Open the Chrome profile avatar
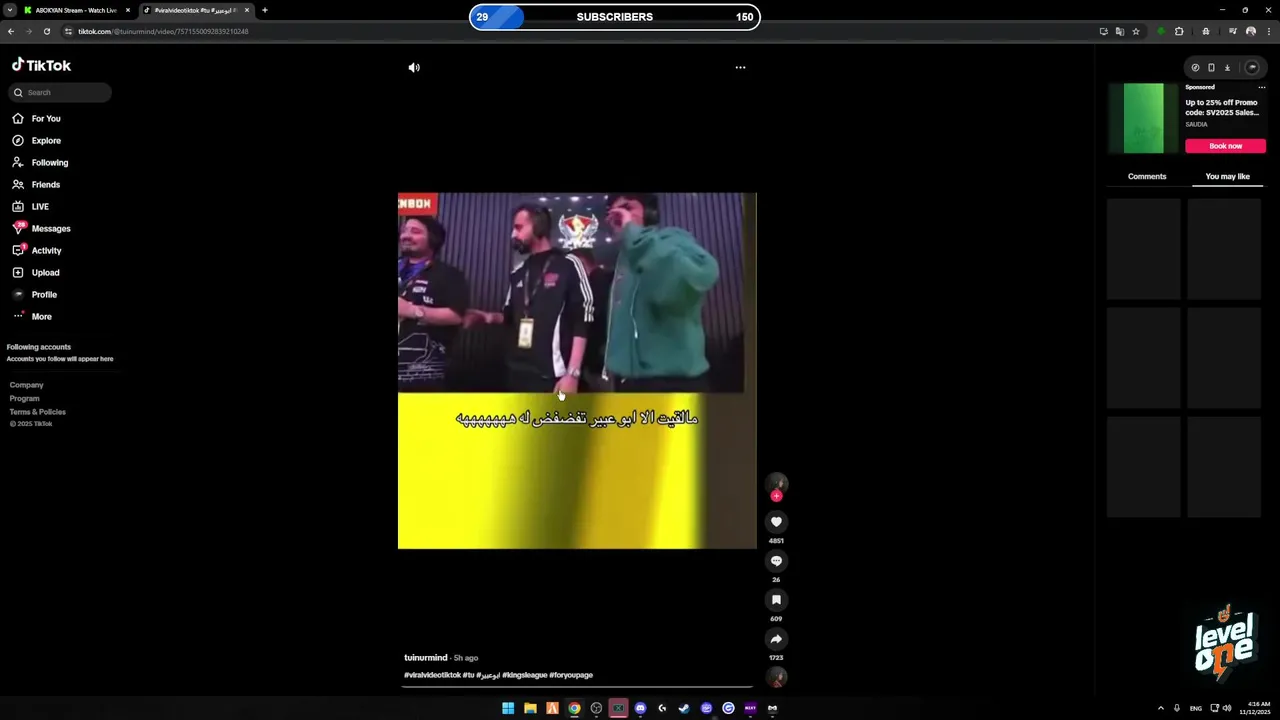Image resolution: width=1280 pixels, height=720 pixels. pos(1251,31)
